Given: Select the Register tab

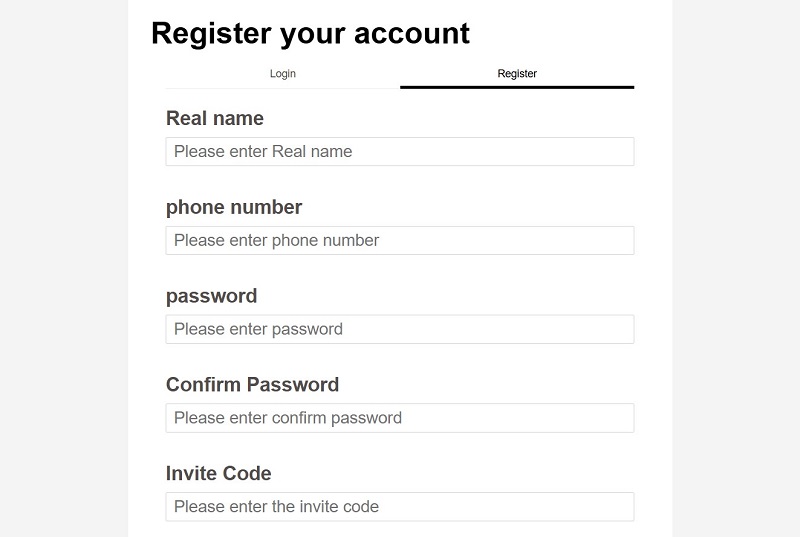Looking at the screenshot, I should (517, 74).
